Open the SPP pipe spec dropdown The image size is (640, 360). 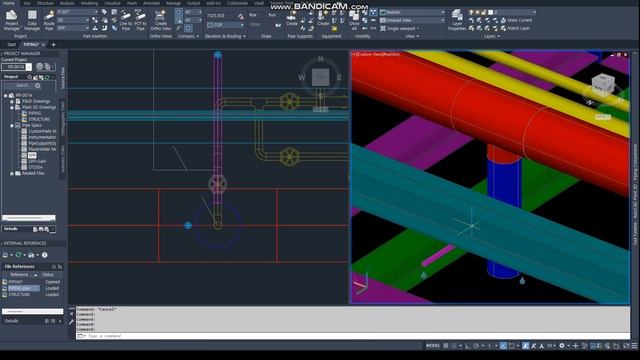point(73,28)
